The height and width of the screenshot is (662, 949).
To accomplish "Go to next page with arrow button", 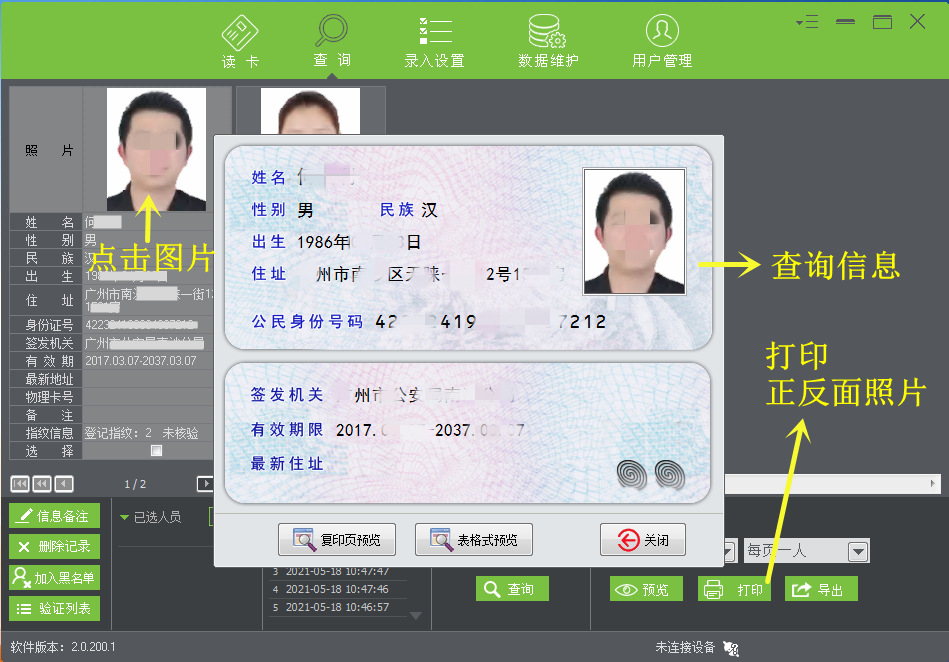I will [x=205, y=483].
